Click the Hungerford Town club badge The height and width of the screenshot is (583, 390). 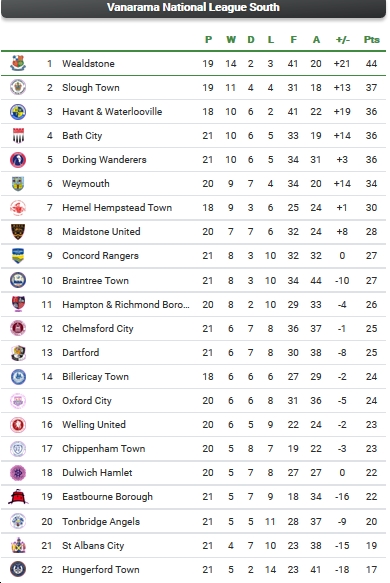pos(18,569)
